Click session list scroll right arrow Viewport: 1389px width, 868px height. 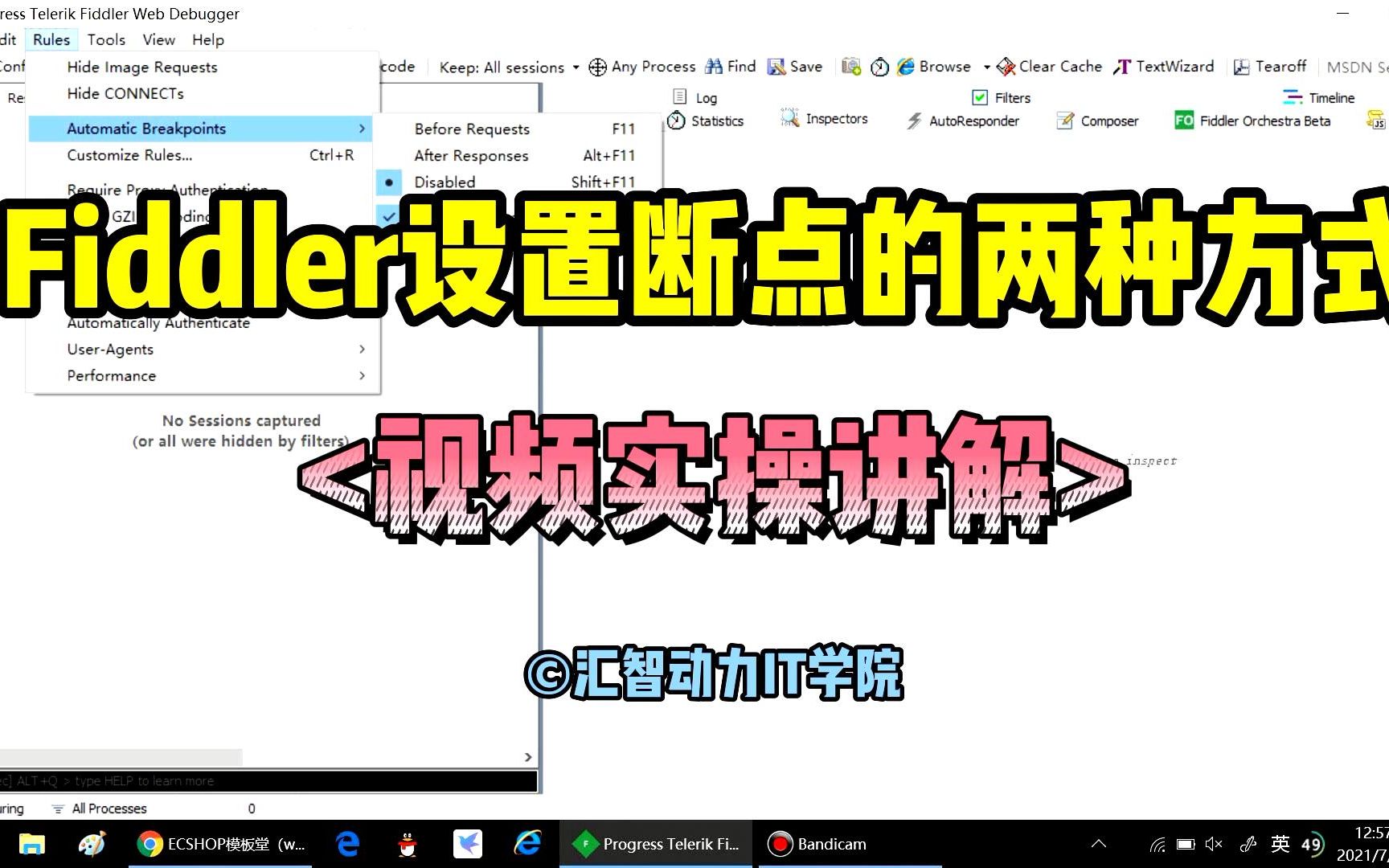click(528, 757)
